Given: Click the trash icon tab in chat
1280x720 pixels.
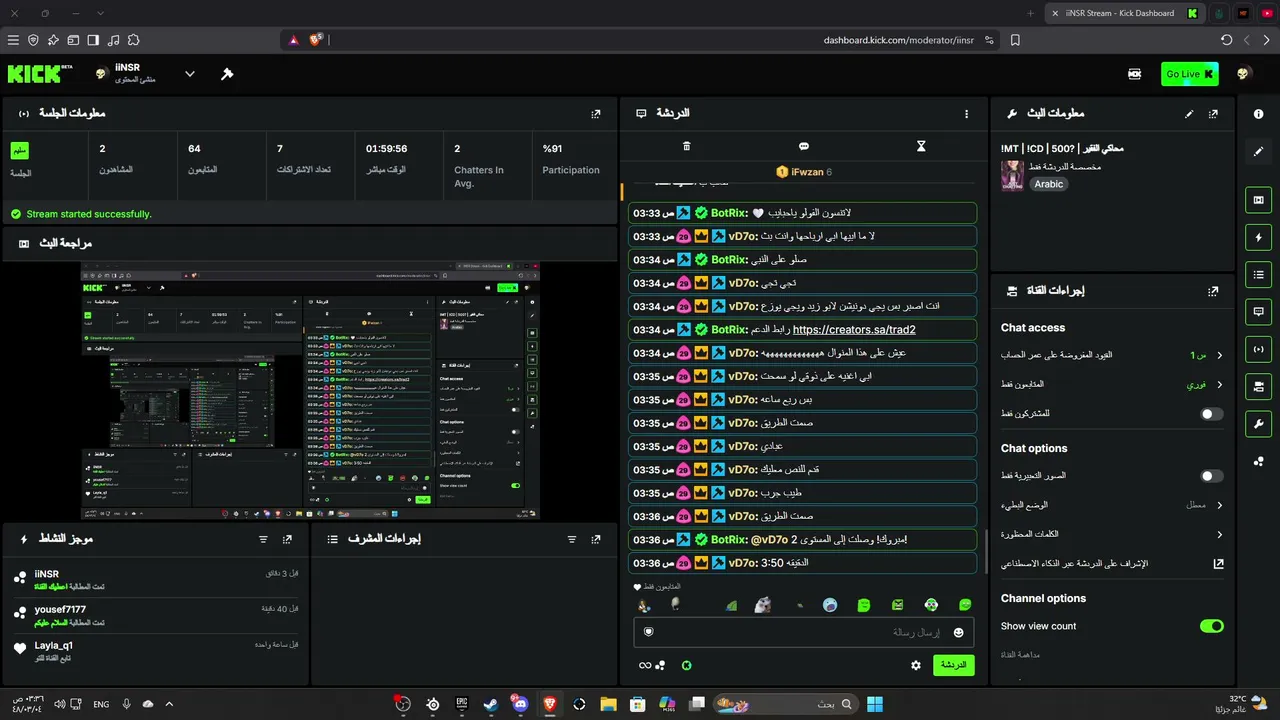Looking at the screenshot, I should [x=686, y=146].
